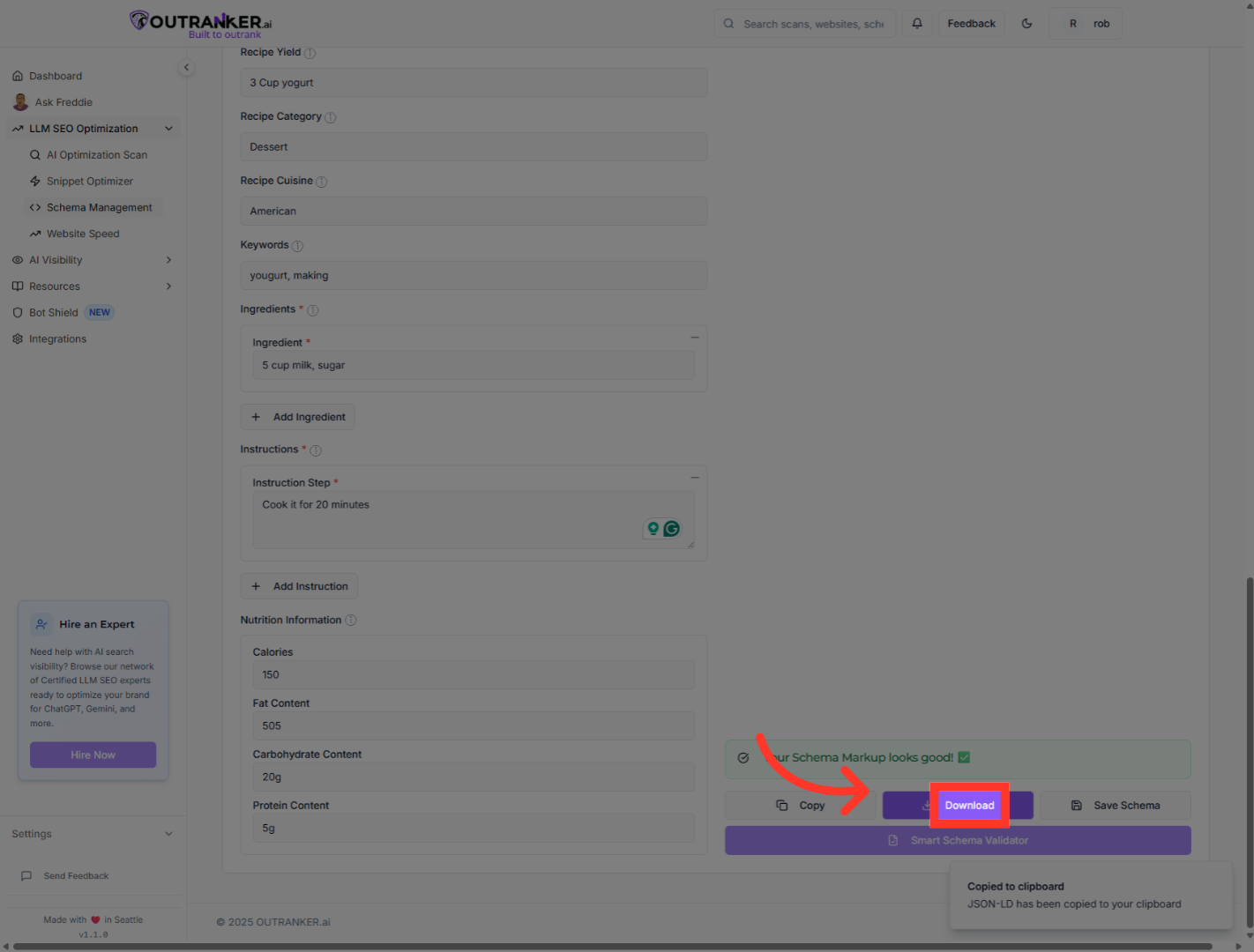This screenshot has height=952, width=1254.
Task: Open the rob user profile menu
Action: (x=1086, y=24)
